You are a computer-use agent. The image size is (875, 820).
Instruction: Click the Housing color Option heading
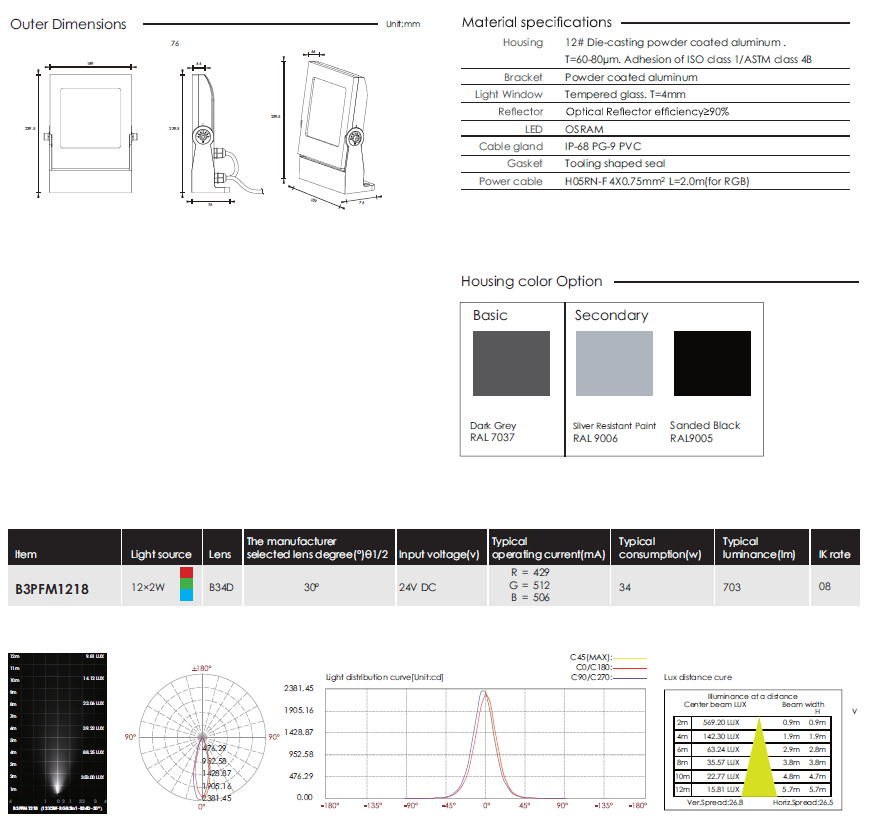[x=531, y=281]
